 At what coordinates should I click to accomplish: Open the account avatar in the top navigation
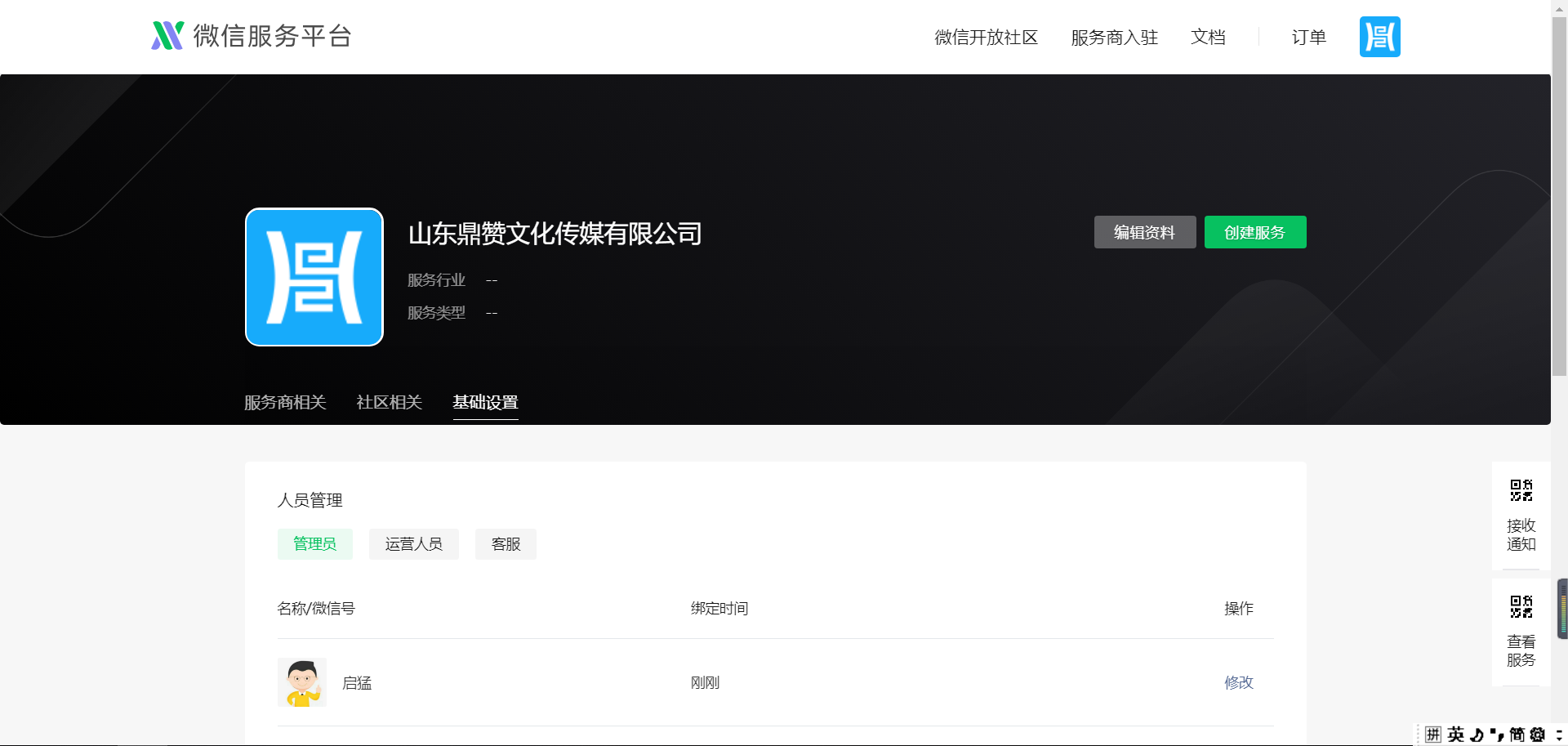pos(1379,37)
